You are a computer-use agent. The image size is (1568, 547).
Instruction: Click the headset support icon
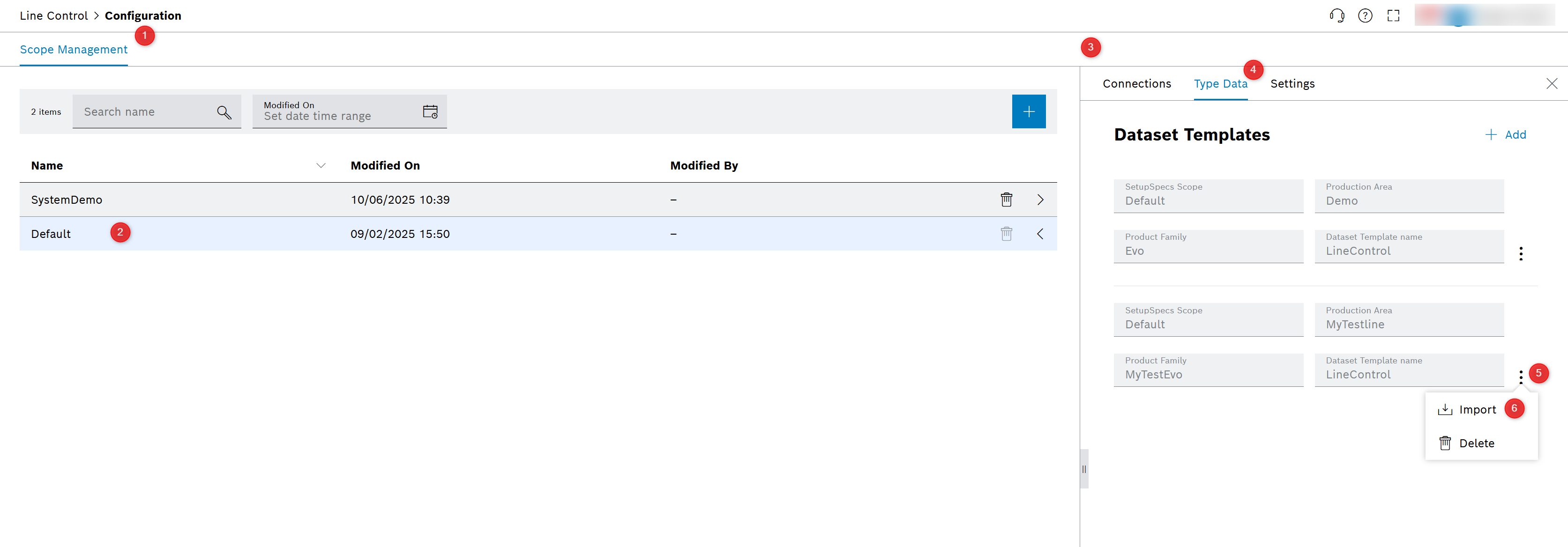point(1337,16)
